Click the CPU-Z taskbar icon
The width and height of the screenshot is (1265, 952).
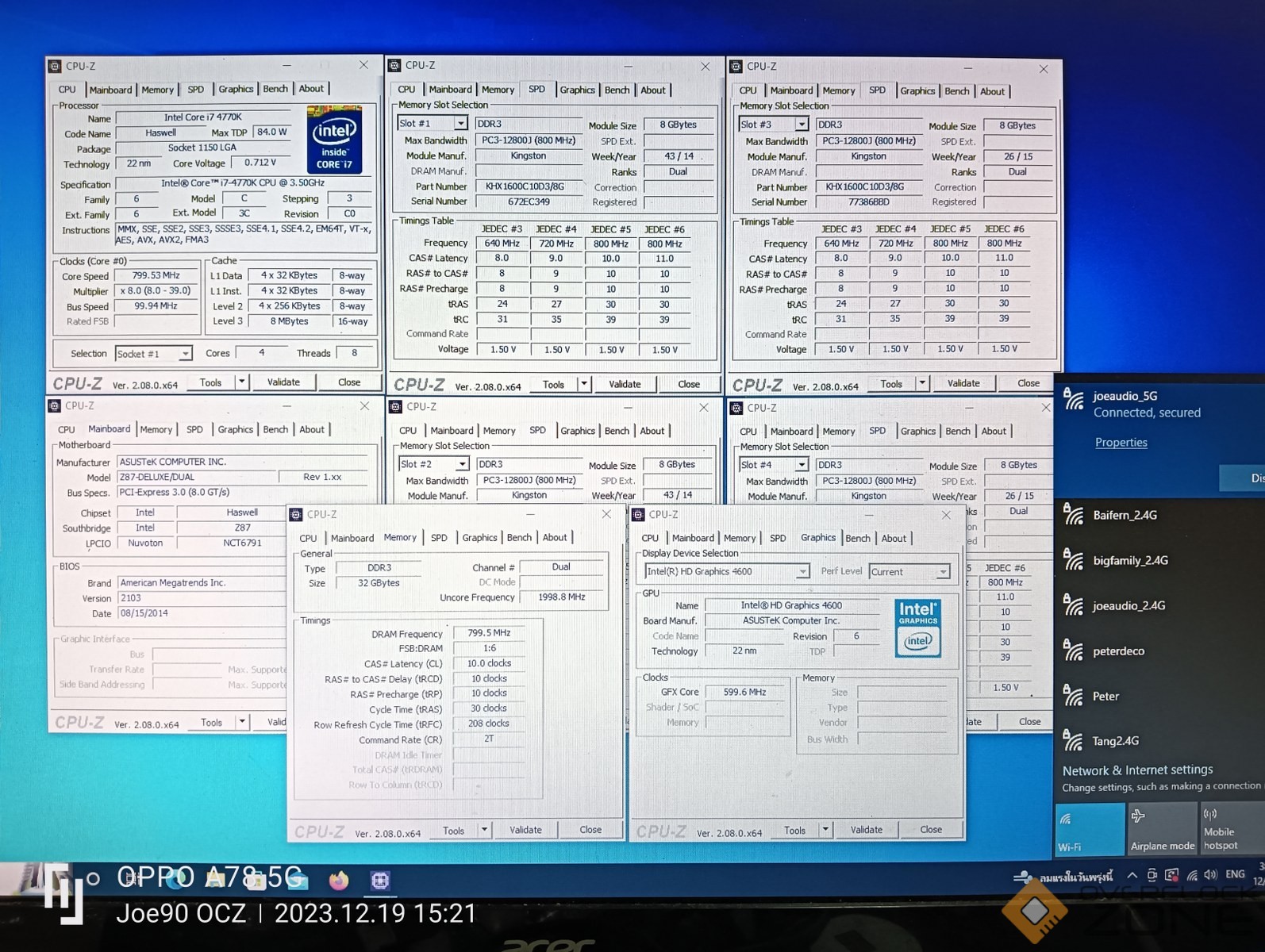click(380, 880)
